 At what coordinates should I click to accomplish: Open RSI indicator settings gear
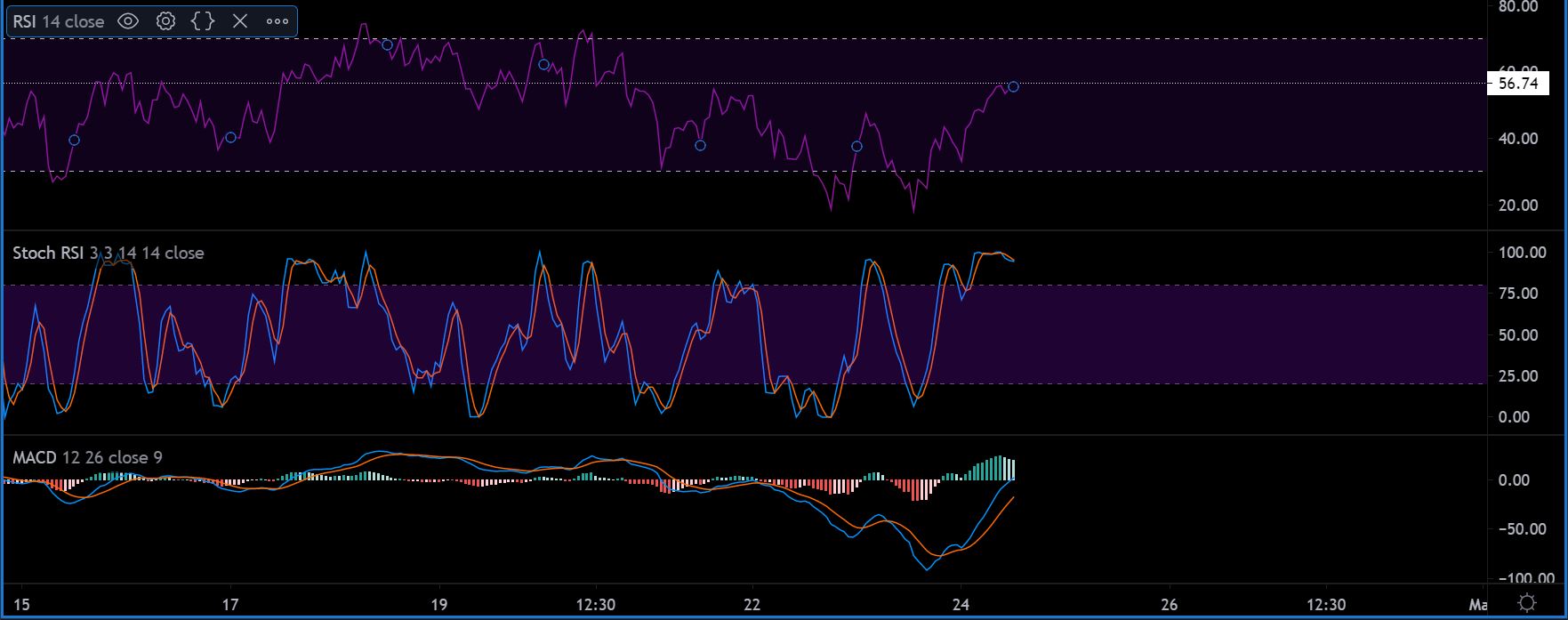(165, 21)
